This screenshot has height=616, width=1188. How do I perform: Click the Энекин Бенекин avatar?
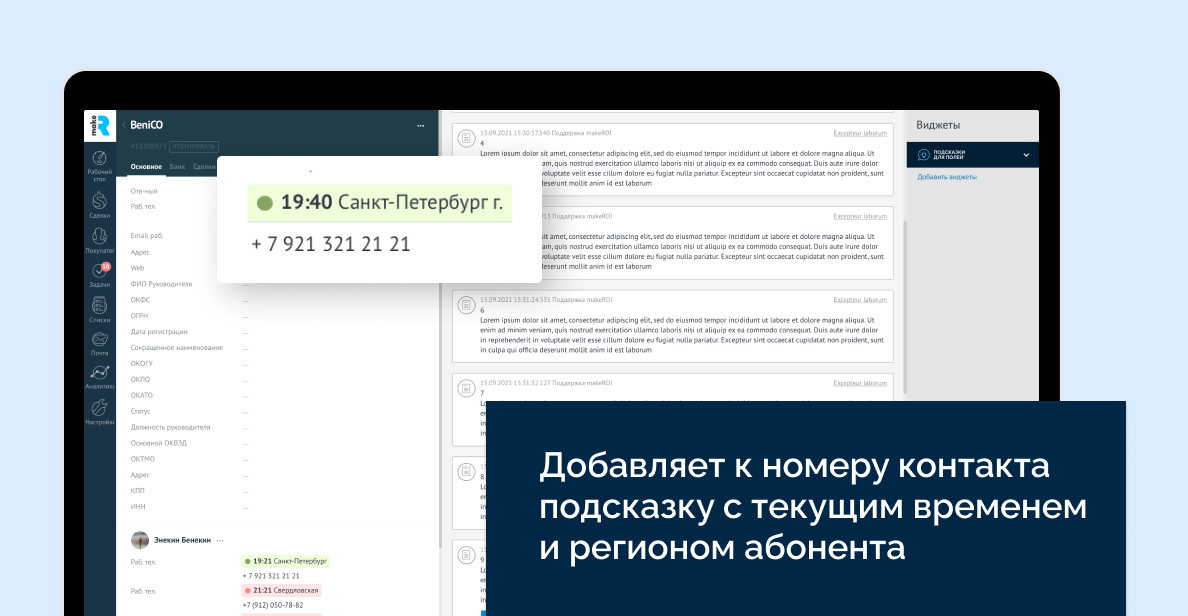coord(139,540)
